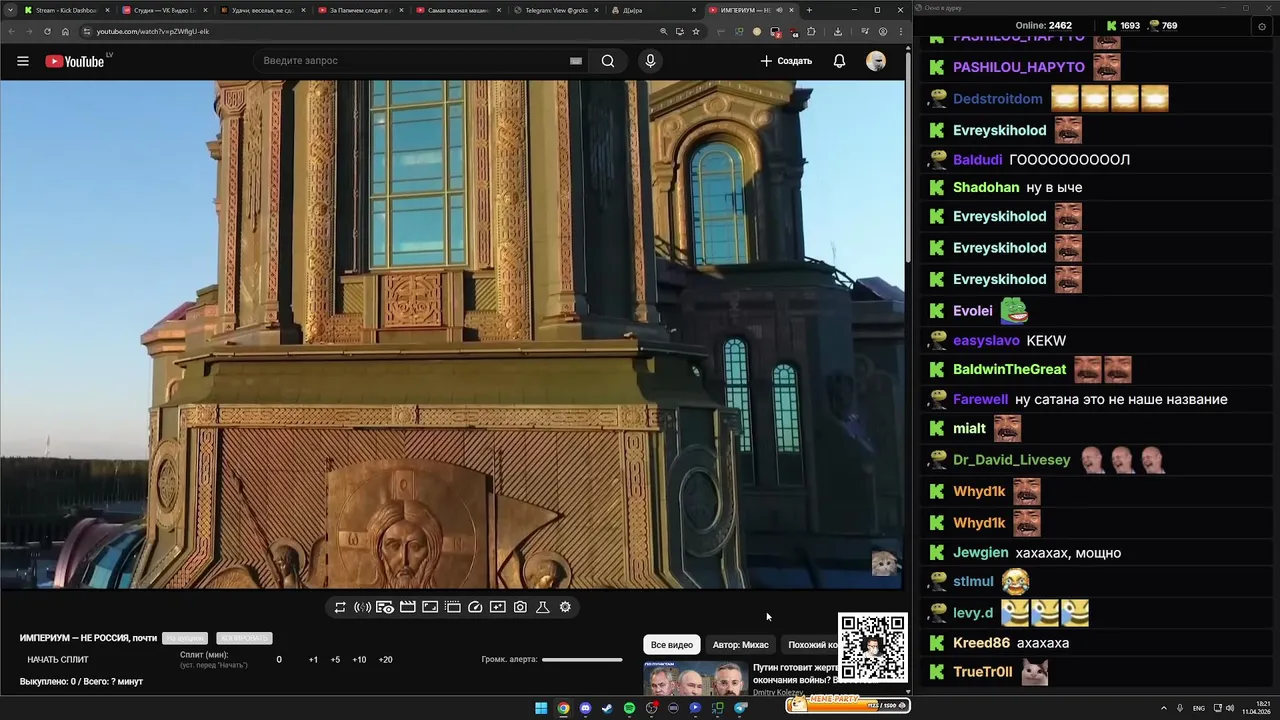
Task: Mute the ИМПЕРИУМ tab audio speaker icon
Action: (x=779, y=10)
